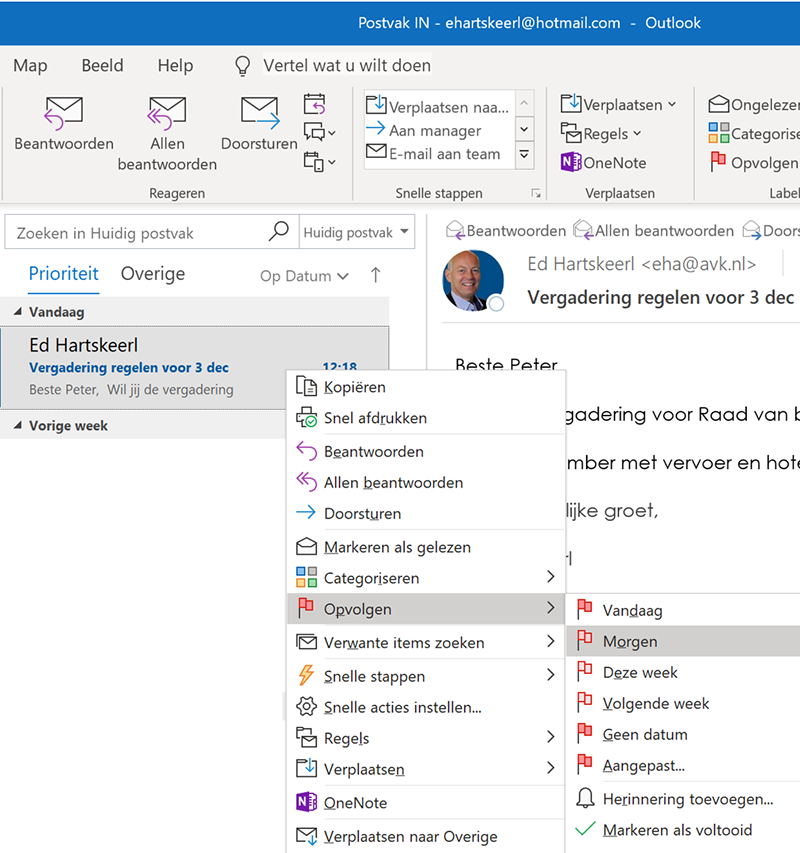Click Beantwoorden in reading pane
This screenshot has height=853, width=800.
pyautogui.click(x=506, y=231)
